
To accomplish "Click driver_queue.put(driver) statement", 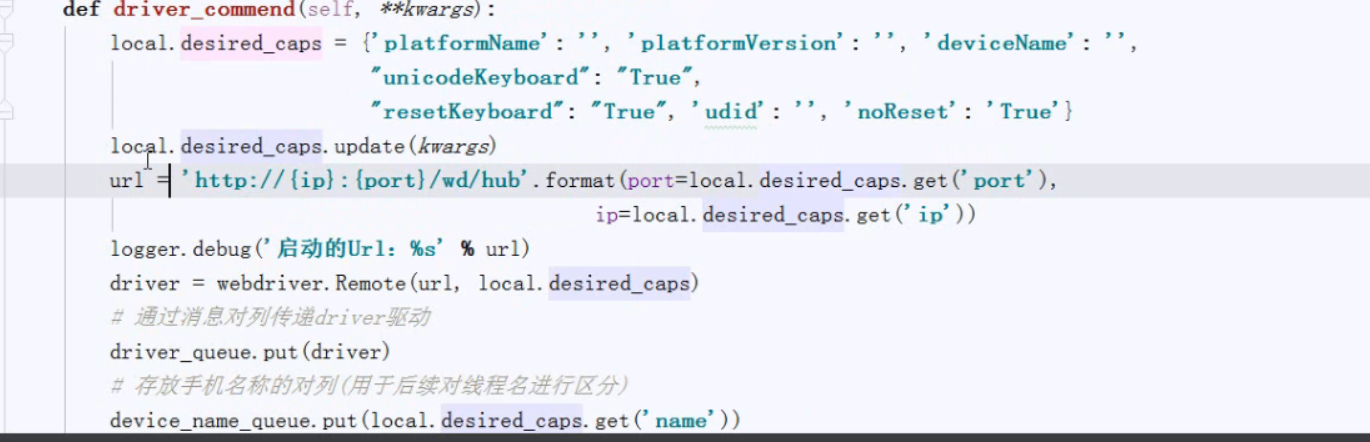I will pos(250,352).
